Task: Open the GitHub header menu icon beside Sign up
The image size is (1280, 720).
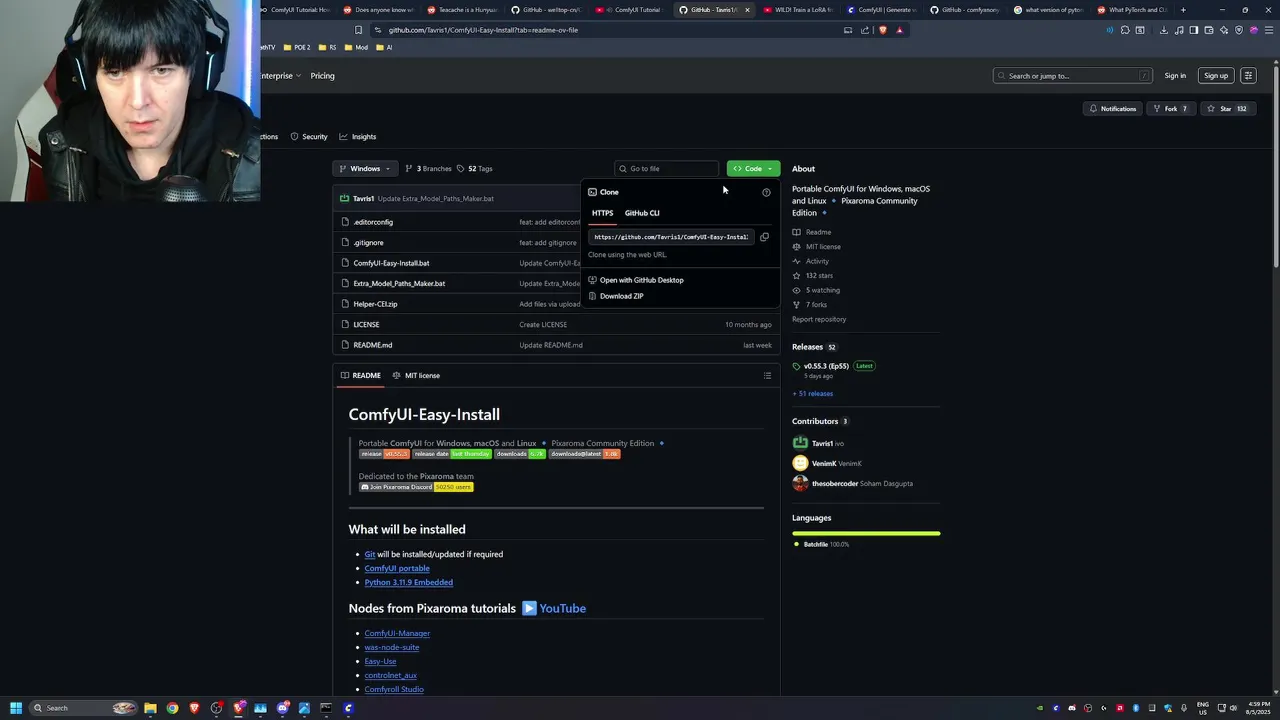Action: (1248, 76)
